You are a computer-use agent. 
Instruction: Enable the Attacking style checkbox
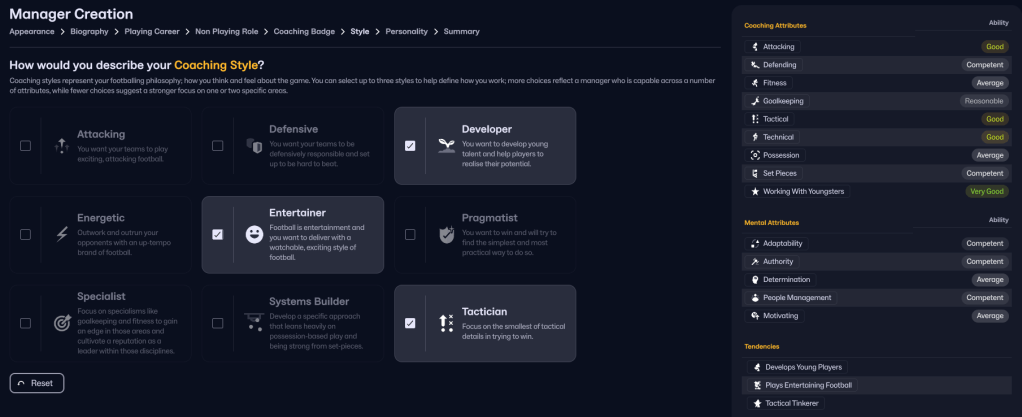point(25,146)
